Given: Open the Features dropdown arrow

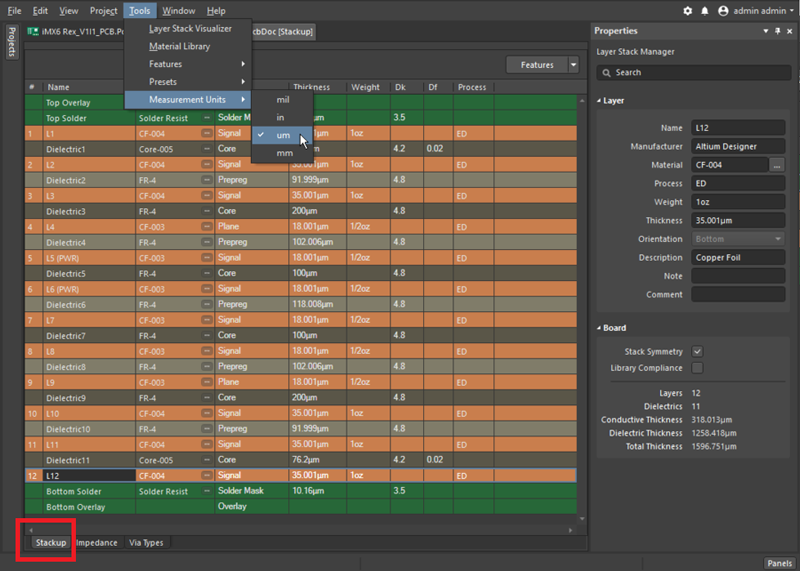Looking at the screenshot, I should 573,65.
